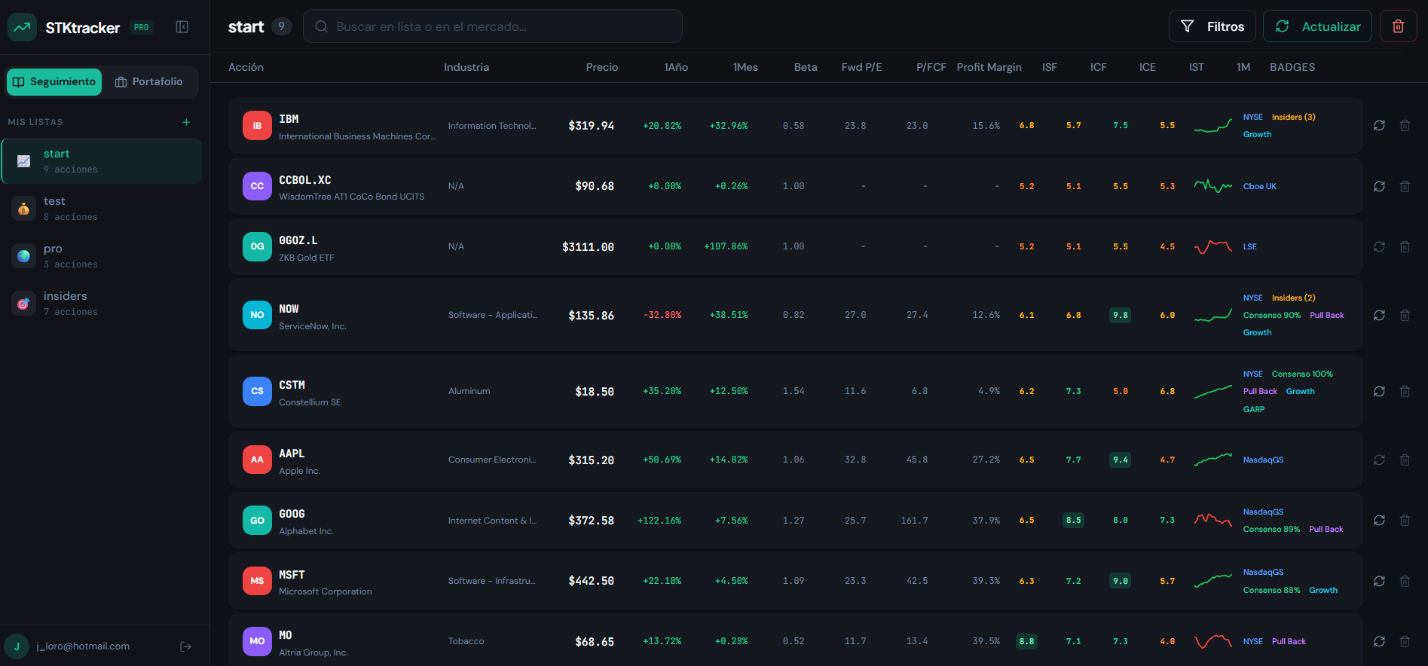
Task: Click the $3111.00 price
Action: pos(588,247)
